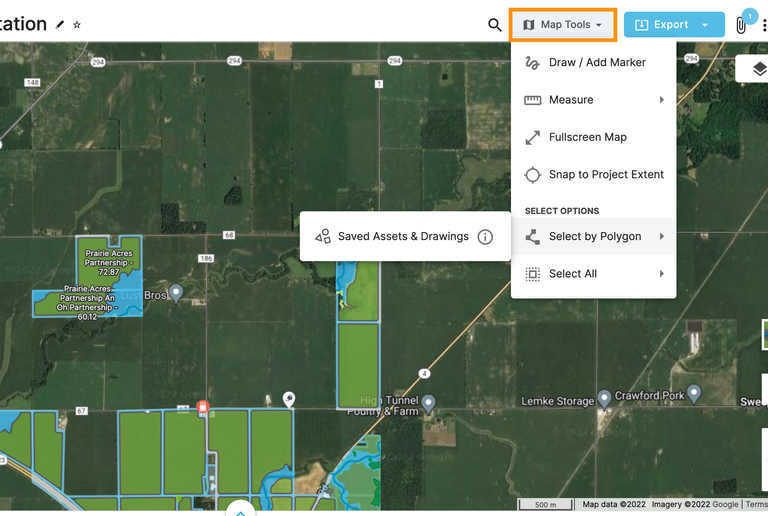The height and width of the screenshot is (516, 768).
Task: Click the Map data ©2022 attribution text
Action: tap(614, 504)
